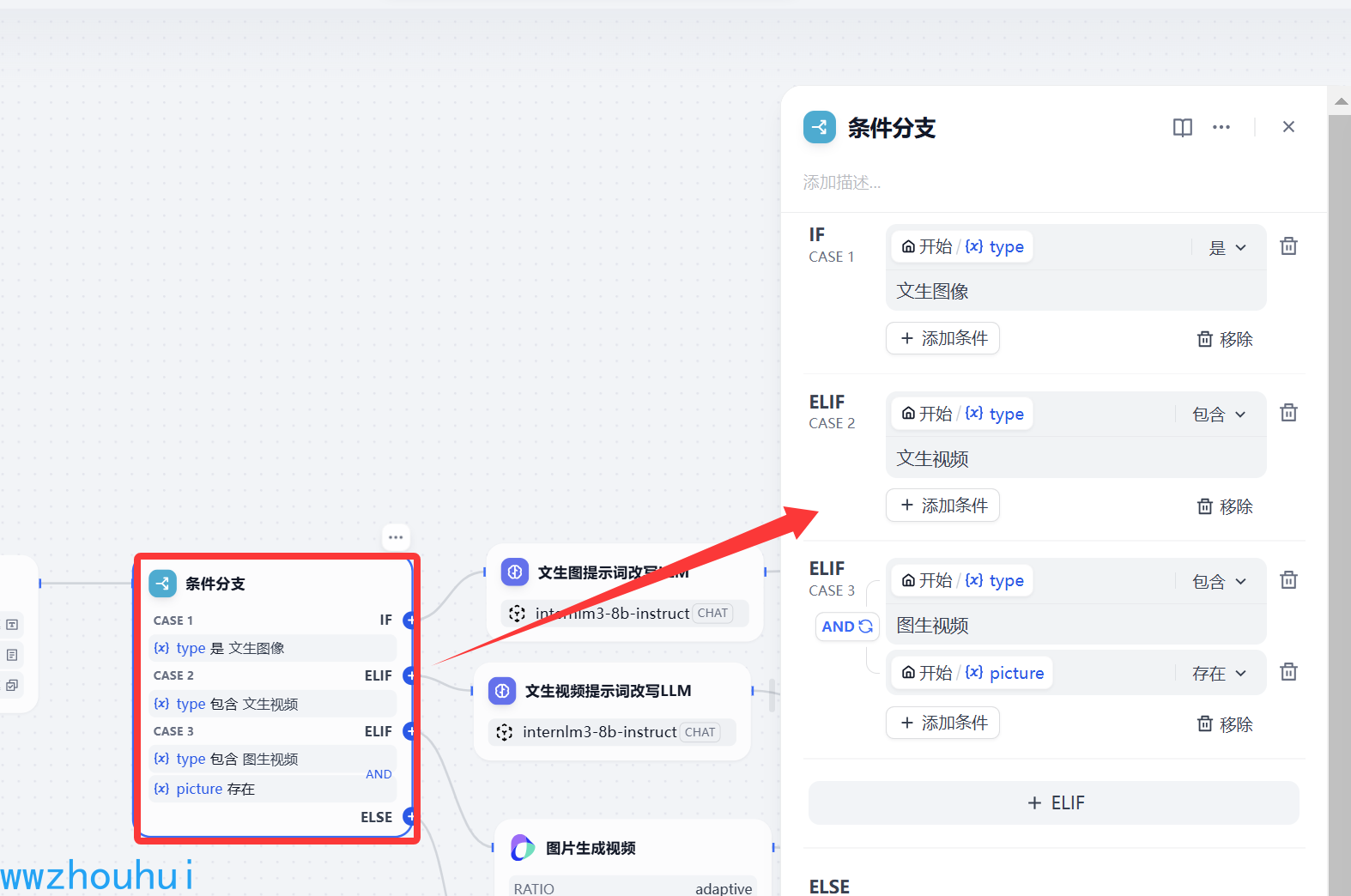The height and width of the screenshot is (896, 1351).
Task: Click the ELSE label in the settings panel
Action: (829, 886)
